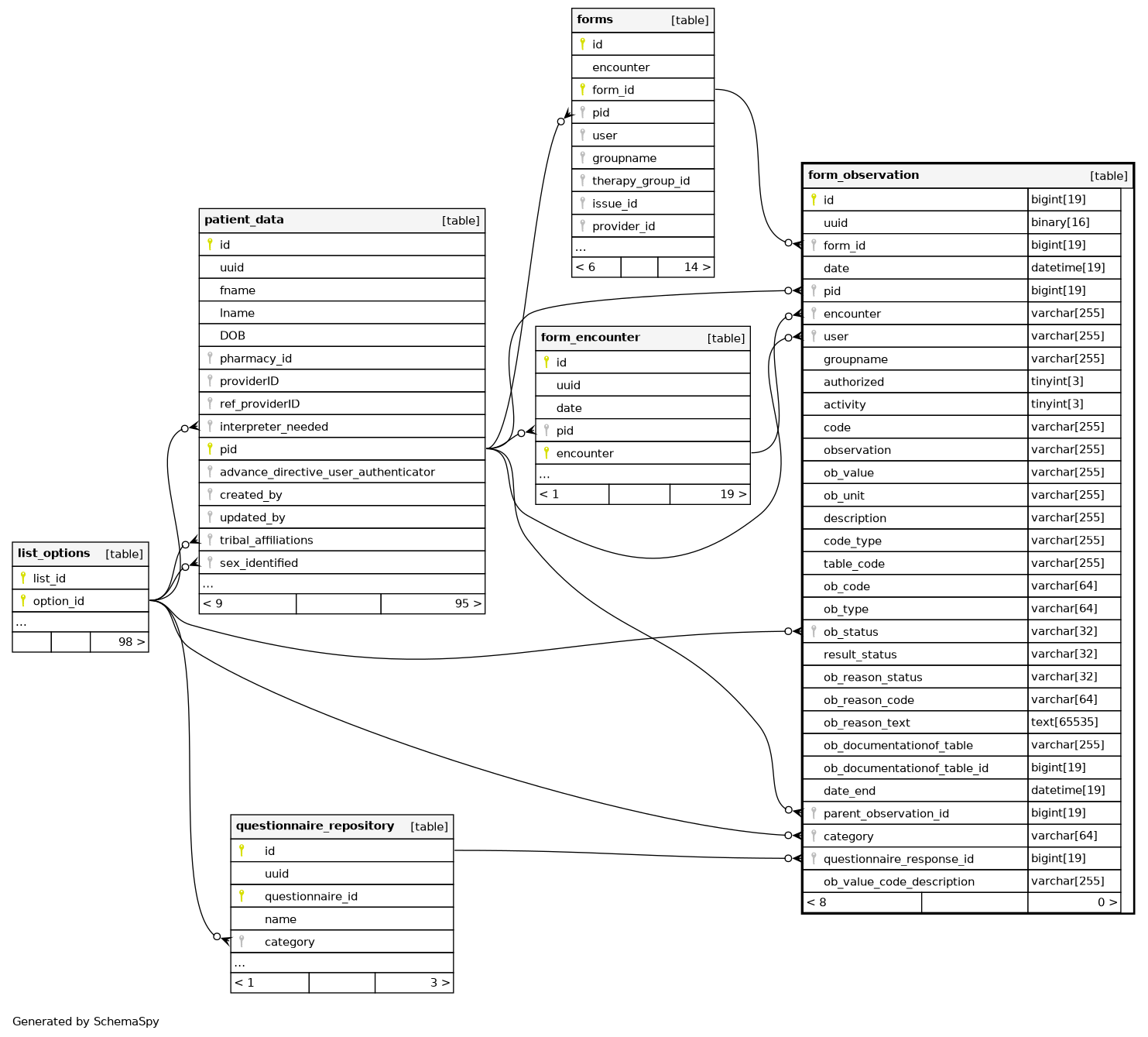1148x1037 pixels.
Task: Click the yellow key icon beside questionnaire_id
Action: pyautogui.click(x=242, y=896)
